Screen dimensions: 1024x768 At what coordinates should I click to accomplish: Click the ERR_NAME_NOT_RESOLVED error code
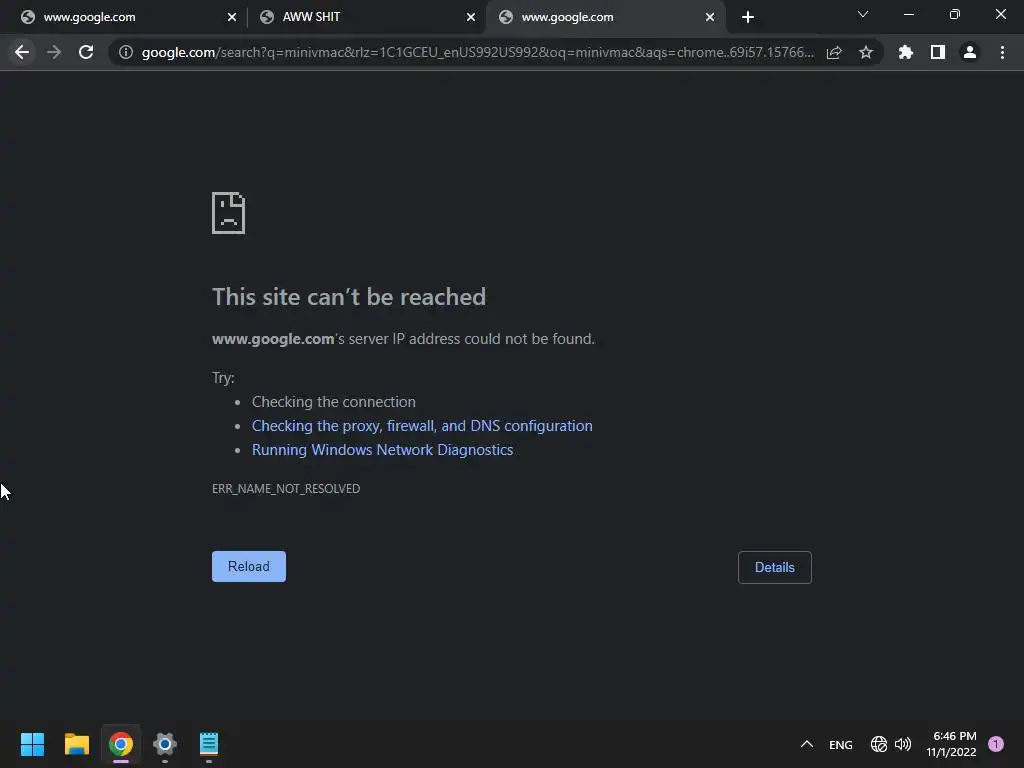286,488
